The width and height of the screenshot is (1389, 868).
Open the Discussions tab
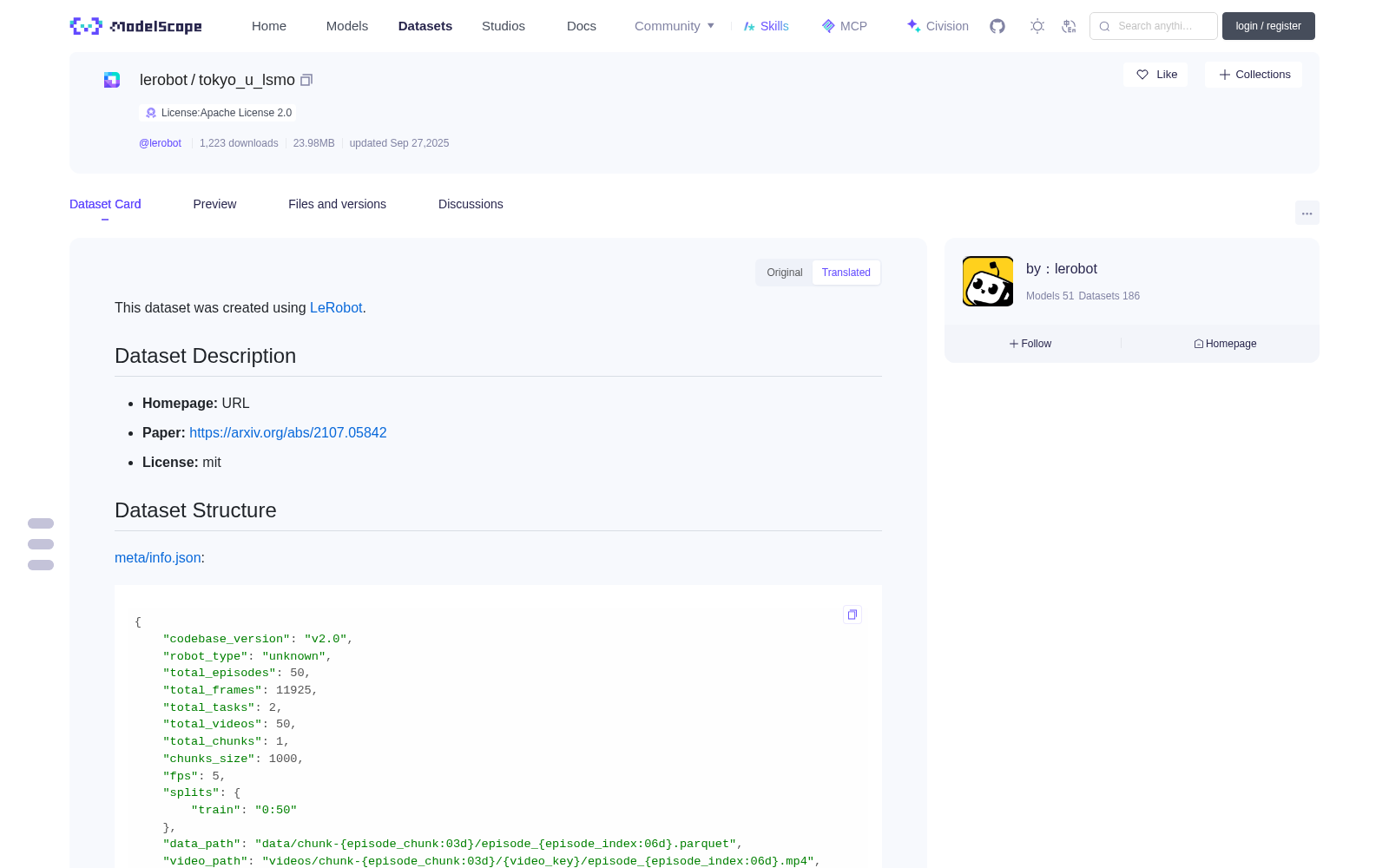tap(471, 204)
